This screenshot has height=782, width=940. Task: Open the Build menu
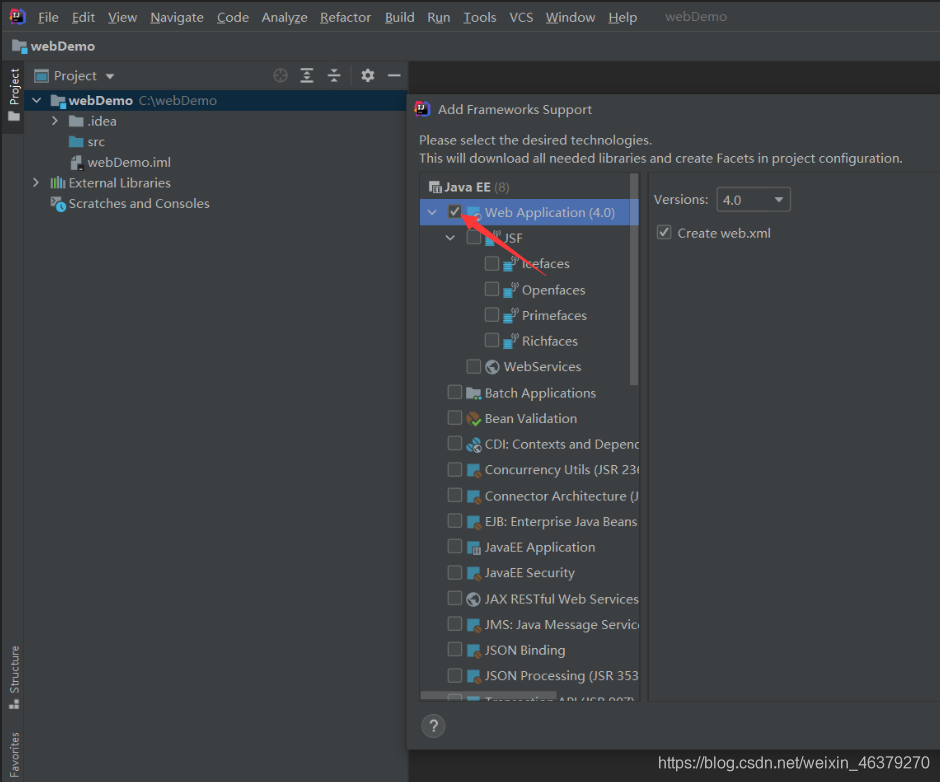coord(399,17)
